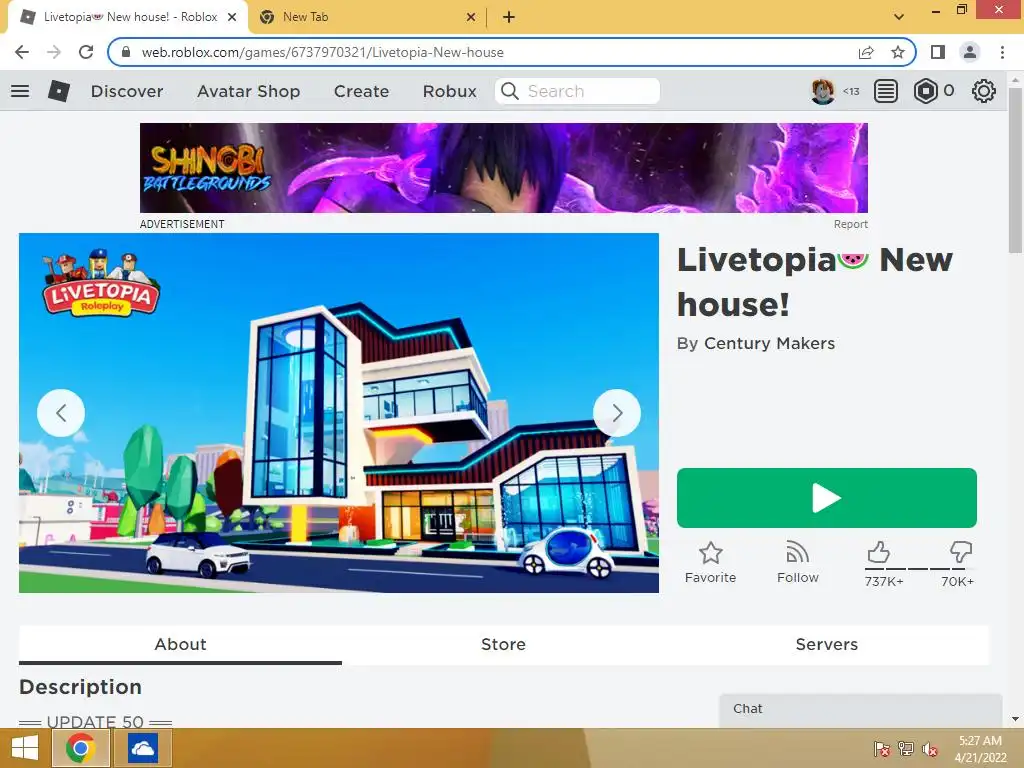
Task: Open the user avatar profile icon
Action: pyautogui.click(x=822, y=91)
